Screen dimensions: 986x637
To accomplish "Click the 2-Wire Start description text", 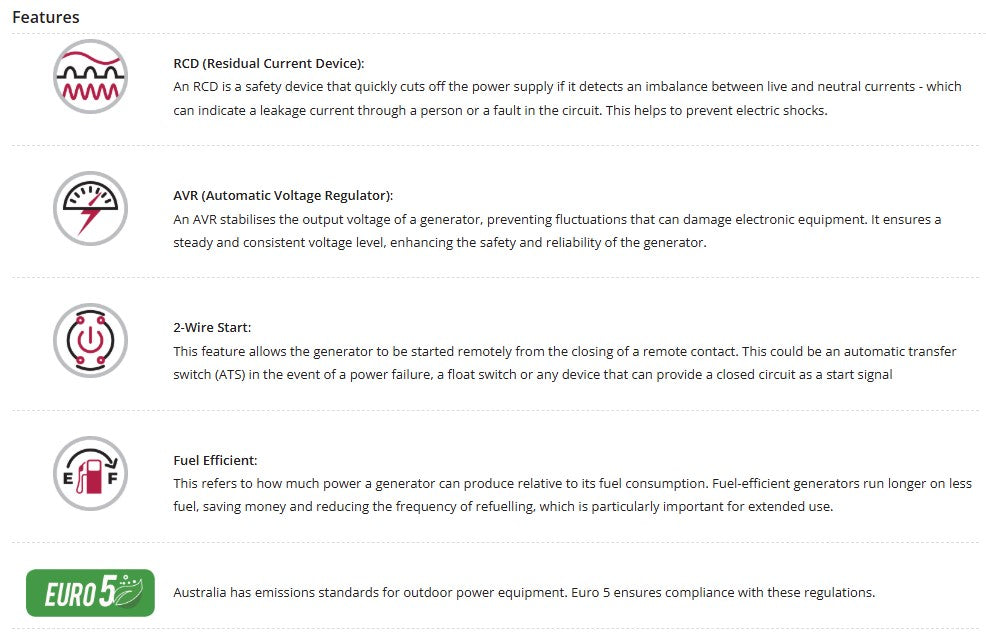I will (x=565, y=363).
